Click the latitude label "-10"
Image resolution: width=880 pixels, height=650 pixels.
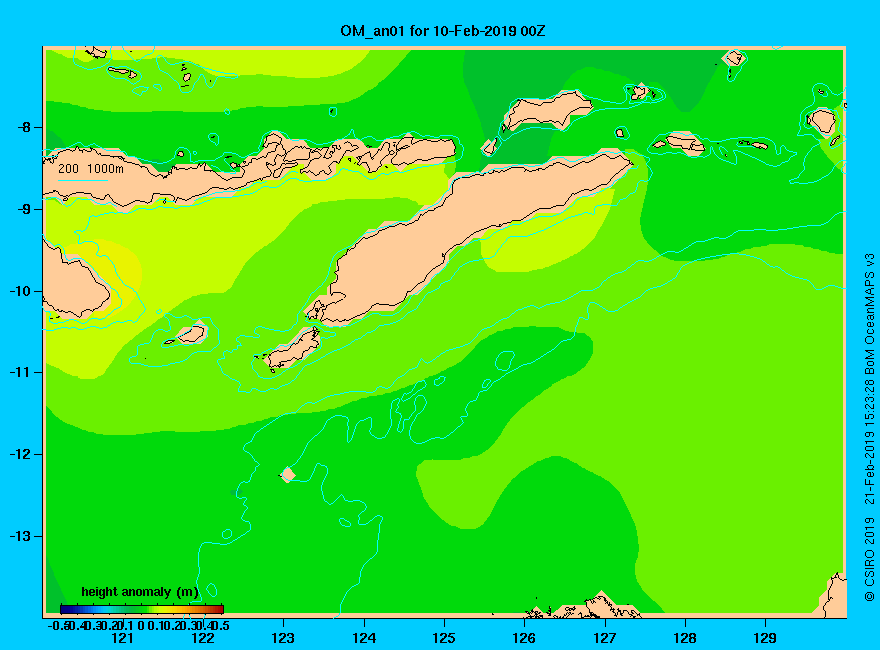pos(20,291)
